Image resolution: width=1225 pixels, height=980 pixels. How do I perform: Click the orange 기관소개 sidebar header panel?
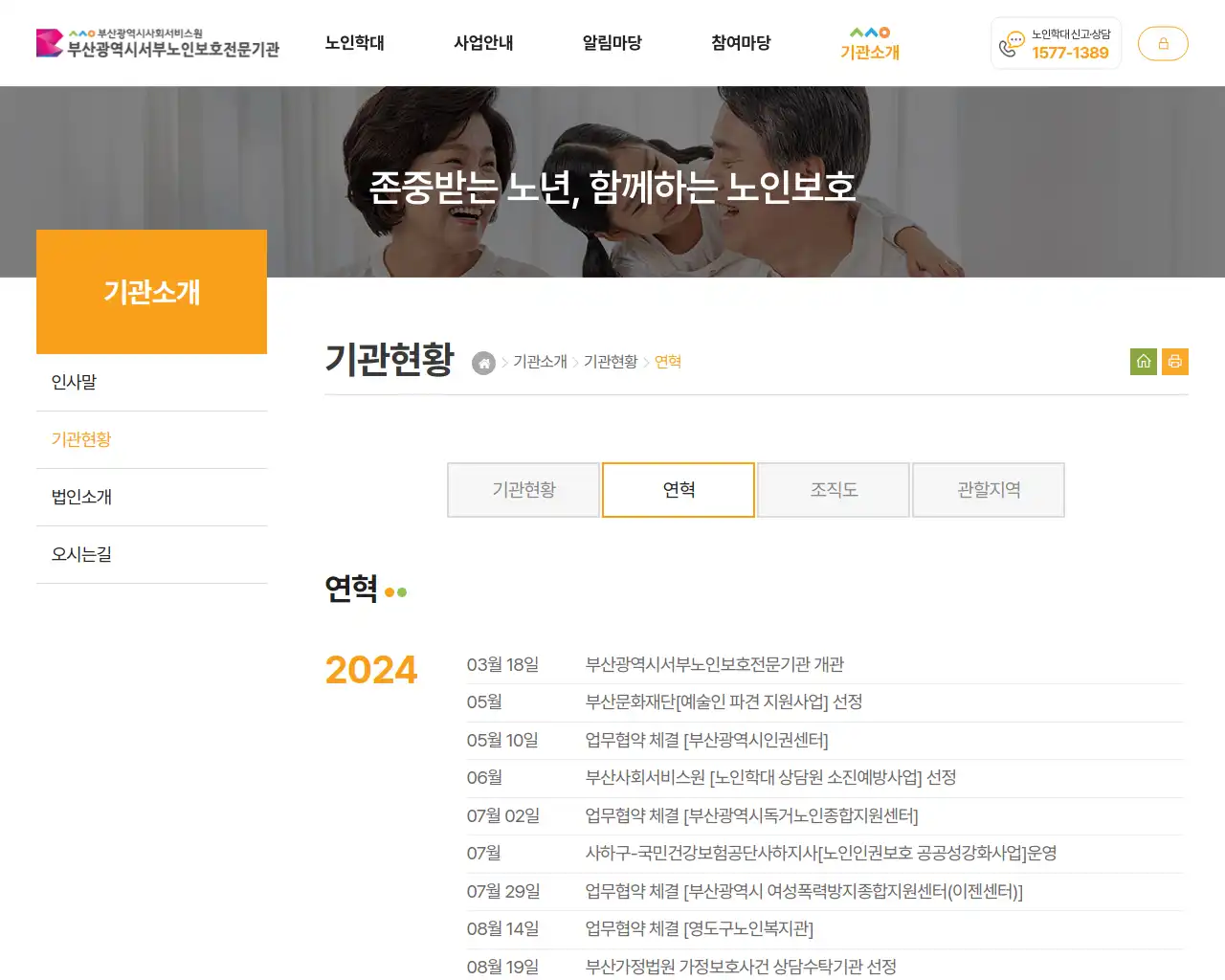pyautogui.click(x=151, y=292)
